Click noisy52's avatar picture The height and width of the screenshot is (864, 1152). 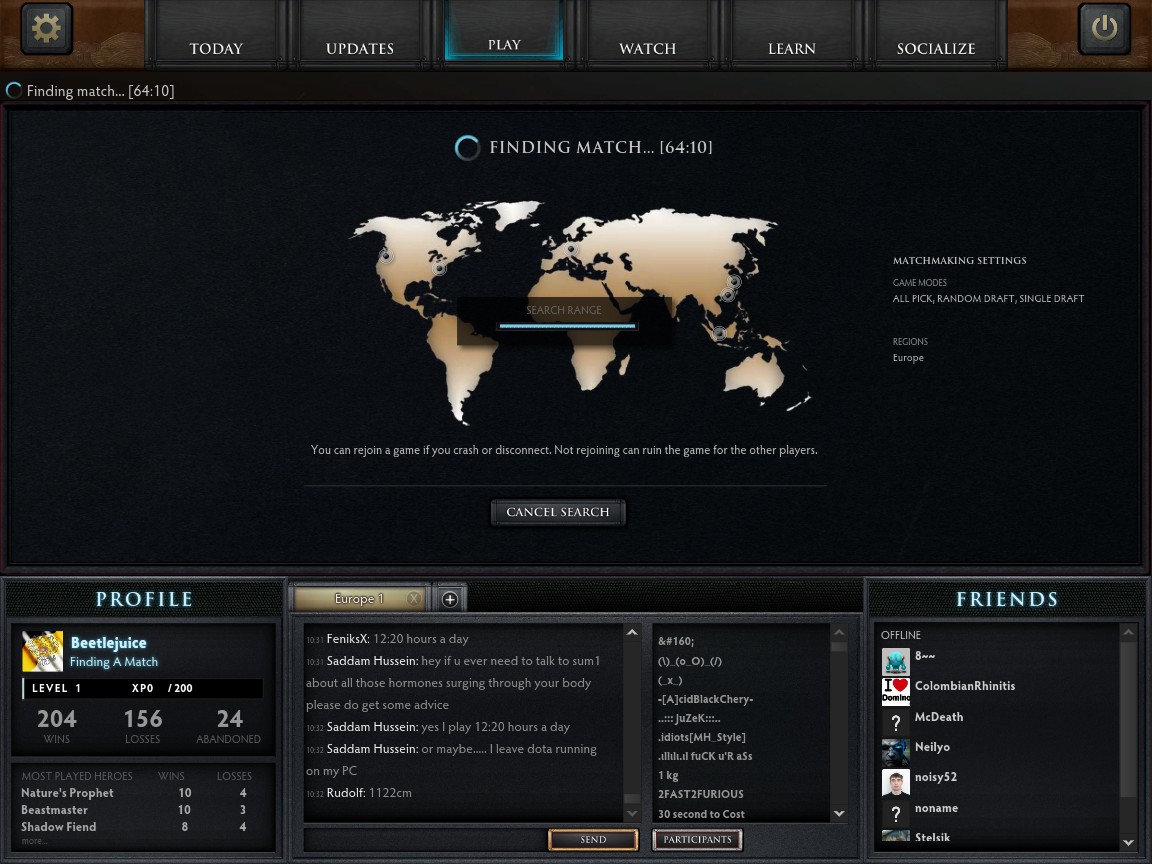point(896,782)
